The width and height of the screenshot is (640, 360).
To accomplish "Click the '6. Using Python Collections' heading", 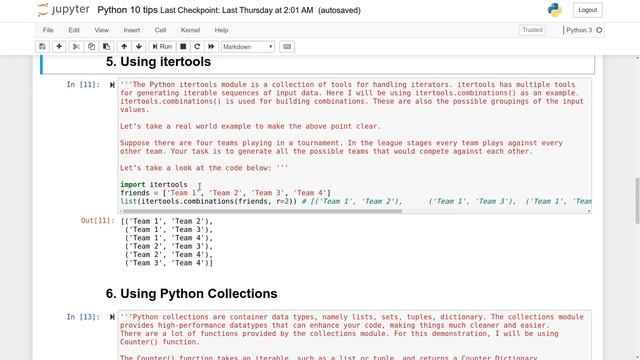I will click(191, 293).
